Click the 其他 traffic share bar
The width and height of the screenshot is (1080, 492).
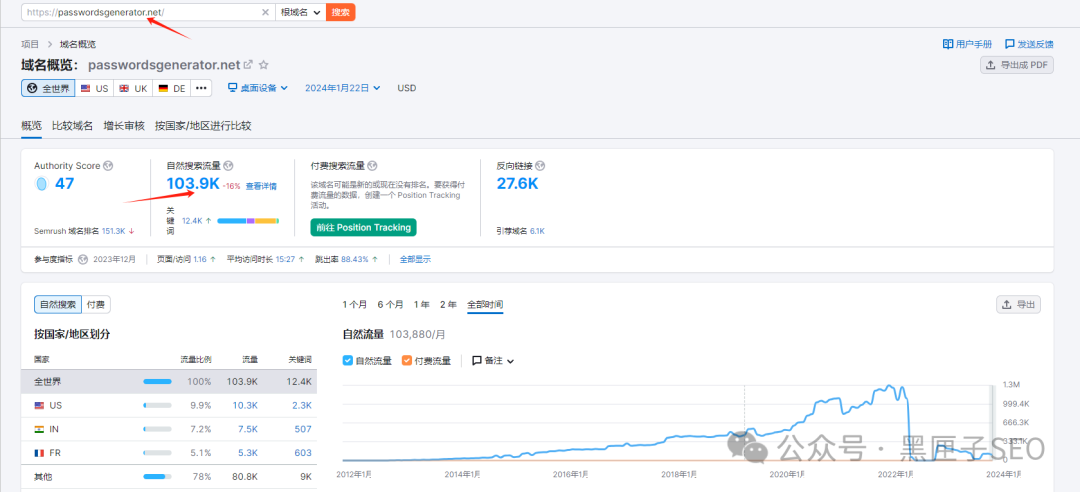point(157,476)
